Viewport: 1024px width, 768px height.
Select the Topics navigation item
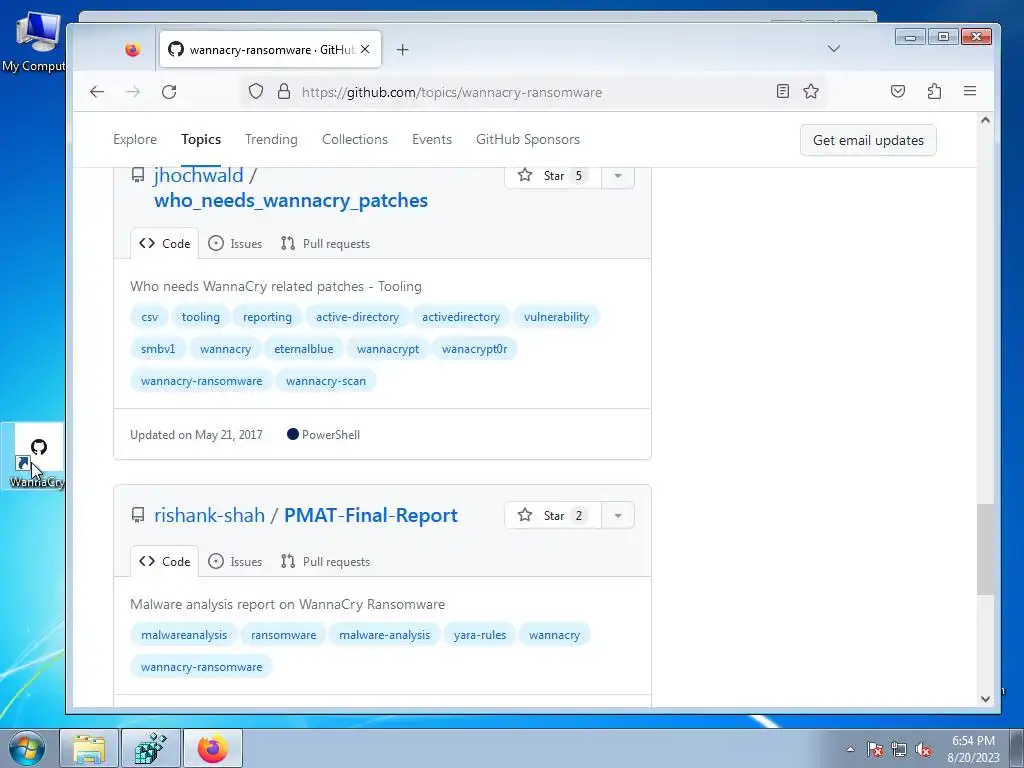coord(201,140)
